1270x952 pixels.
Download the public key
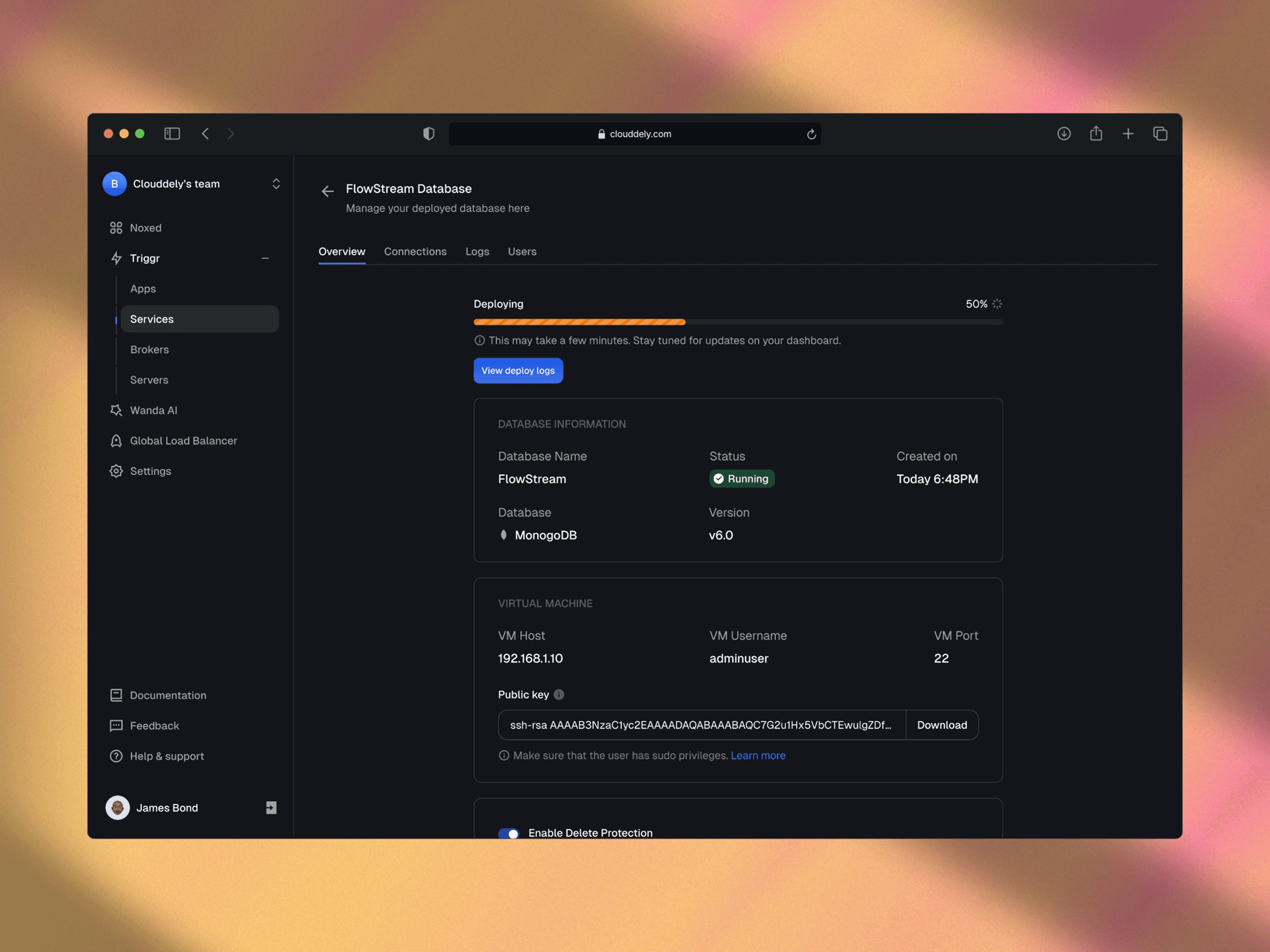[941, 725]
